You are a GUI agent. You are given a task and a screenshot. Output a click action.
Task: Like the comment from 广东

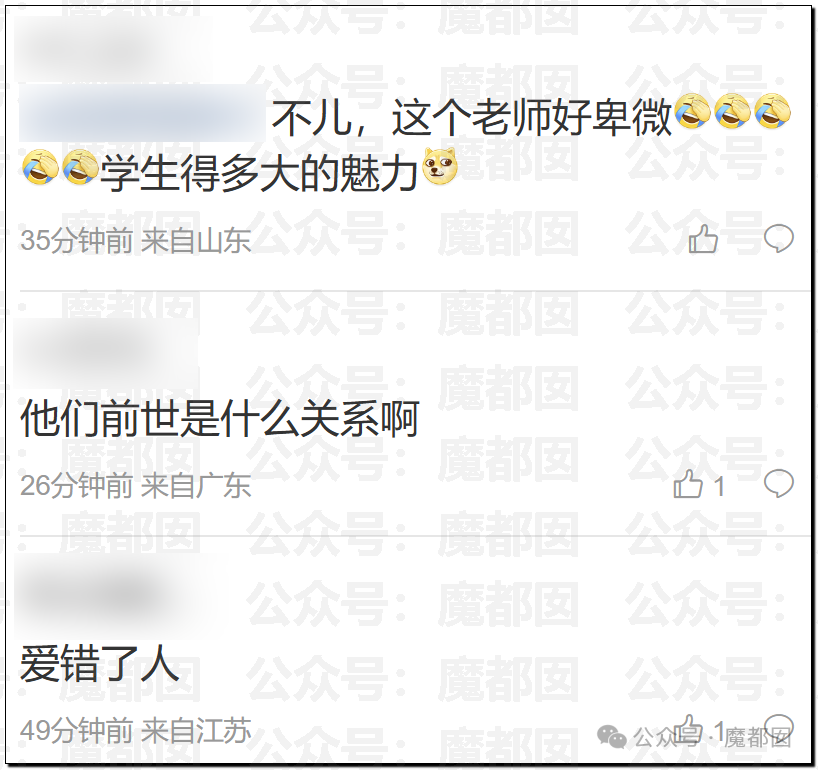coord(688,484)
